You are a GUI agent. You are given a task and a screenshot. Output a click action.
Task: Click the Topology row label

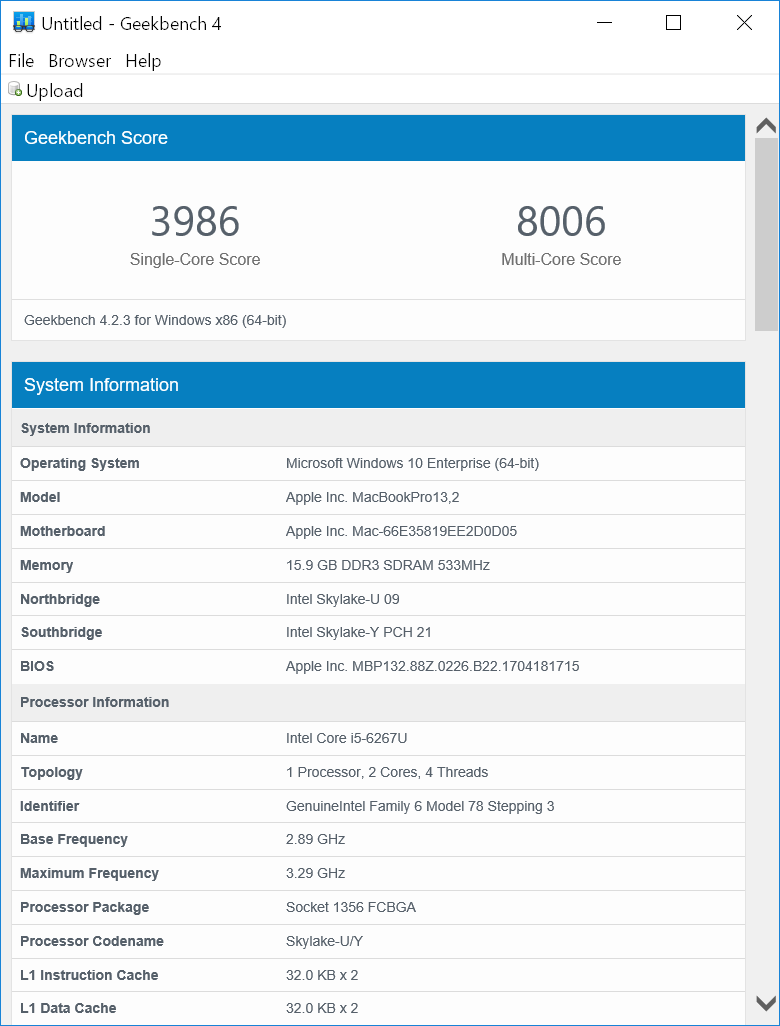tap(52, 772)
